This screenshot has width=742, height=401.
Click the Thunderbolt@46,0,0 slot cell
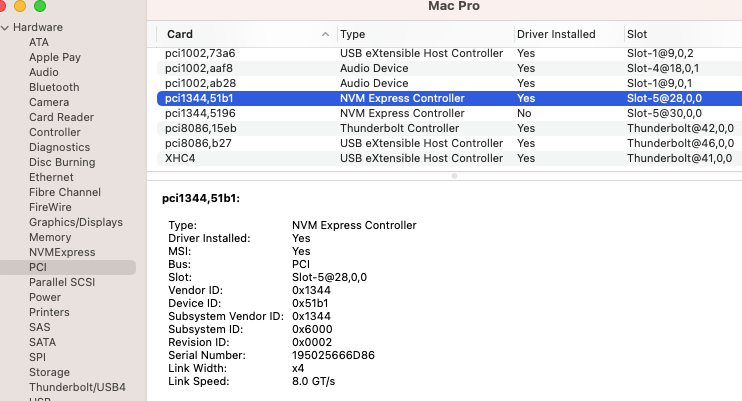tap(680, 143)
